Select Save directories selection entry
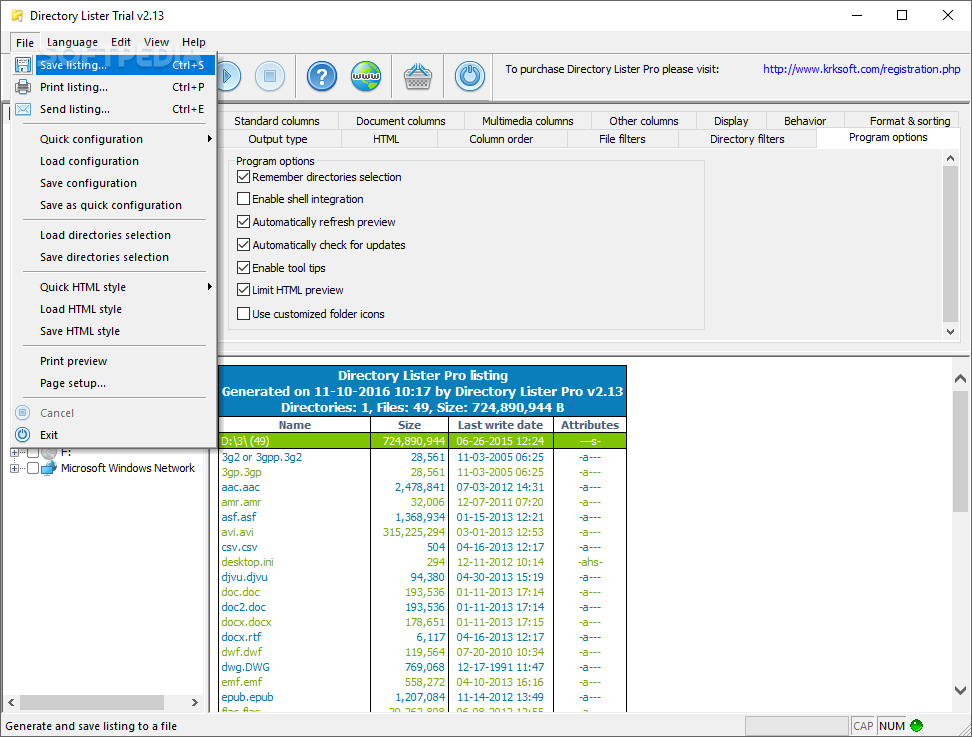 pyautogui.click(x=114, y=257)
